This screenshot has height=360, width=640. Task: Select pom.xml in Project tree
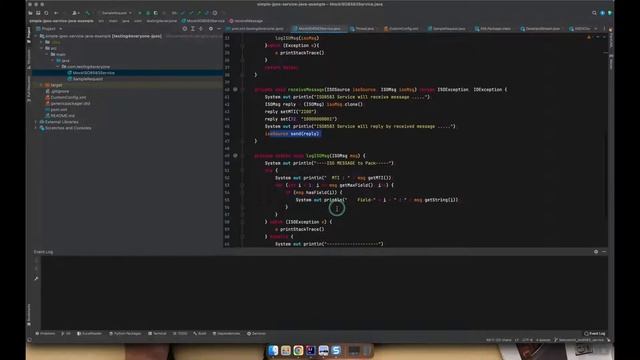59,109
